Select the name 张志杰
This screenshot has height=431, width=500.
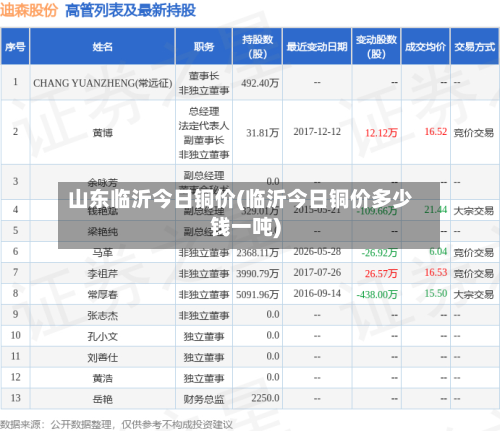click(x=103, y=315)
